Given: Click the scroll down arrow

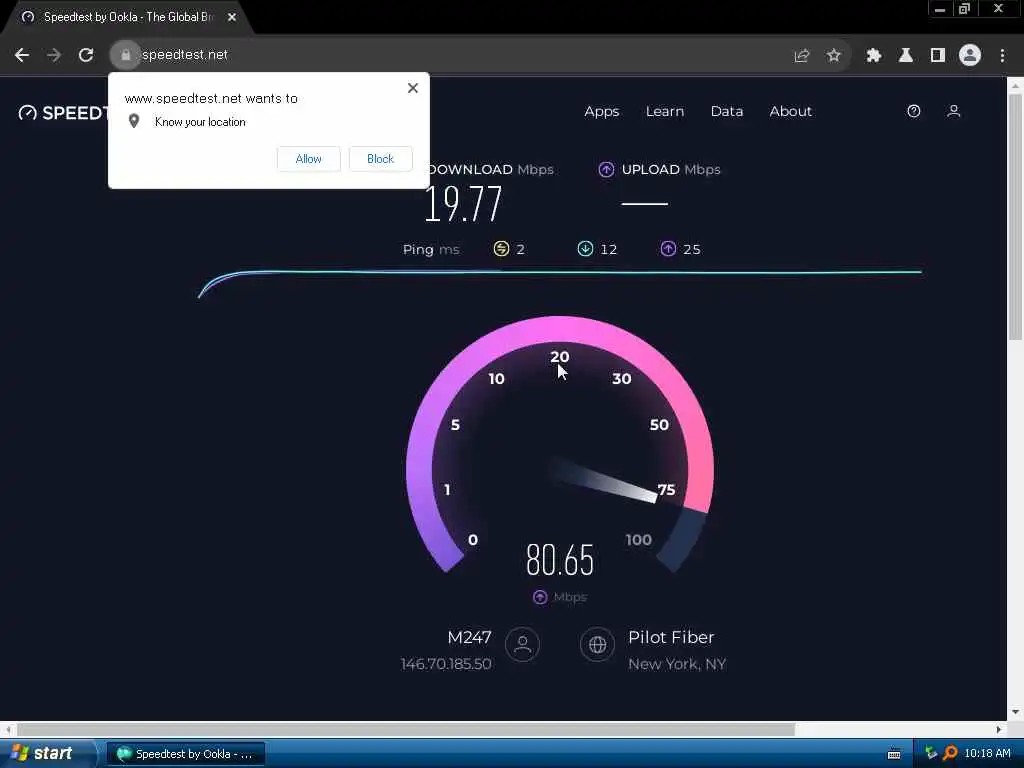Looking at the screenshot, I should click(1015, 712).
